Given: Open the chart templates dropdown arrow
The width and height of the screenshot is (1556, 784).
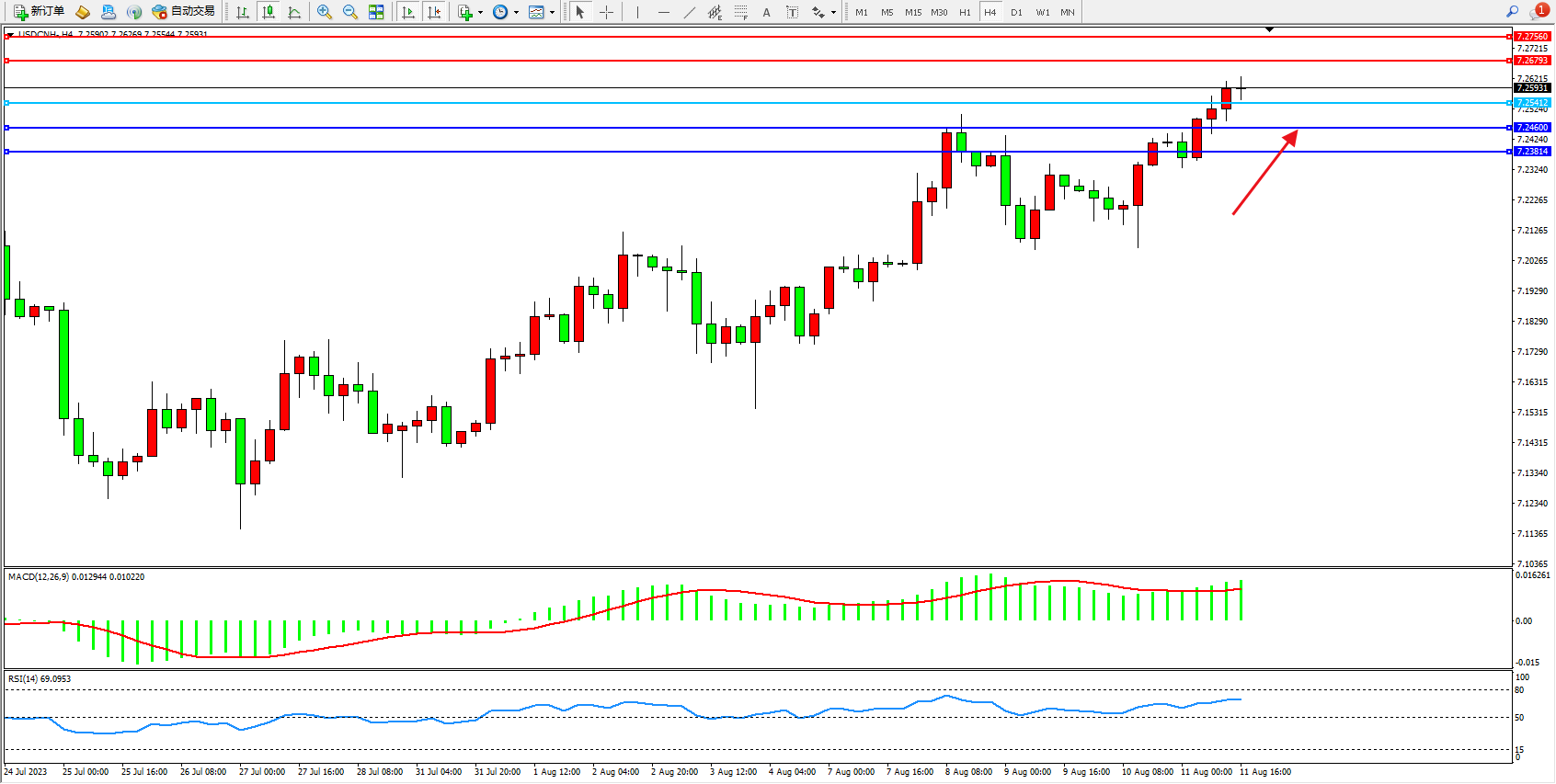Looking at the screenshot, I should [552, 13].
